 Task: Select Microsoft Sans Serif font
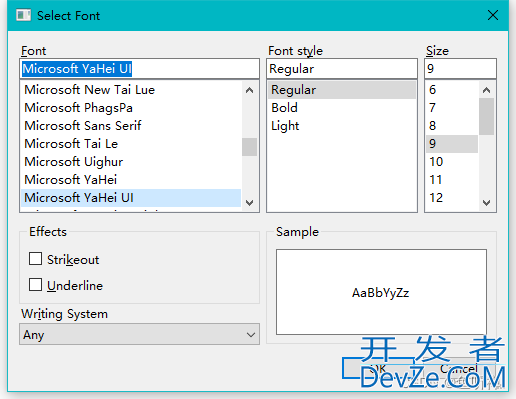point(131,126)
